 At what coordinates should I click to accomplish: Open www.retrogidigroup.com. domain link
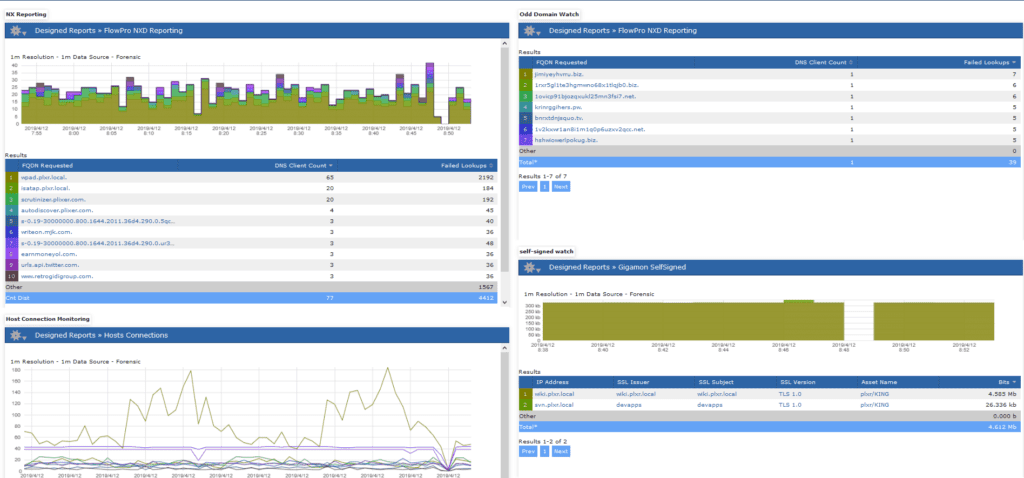57,276
